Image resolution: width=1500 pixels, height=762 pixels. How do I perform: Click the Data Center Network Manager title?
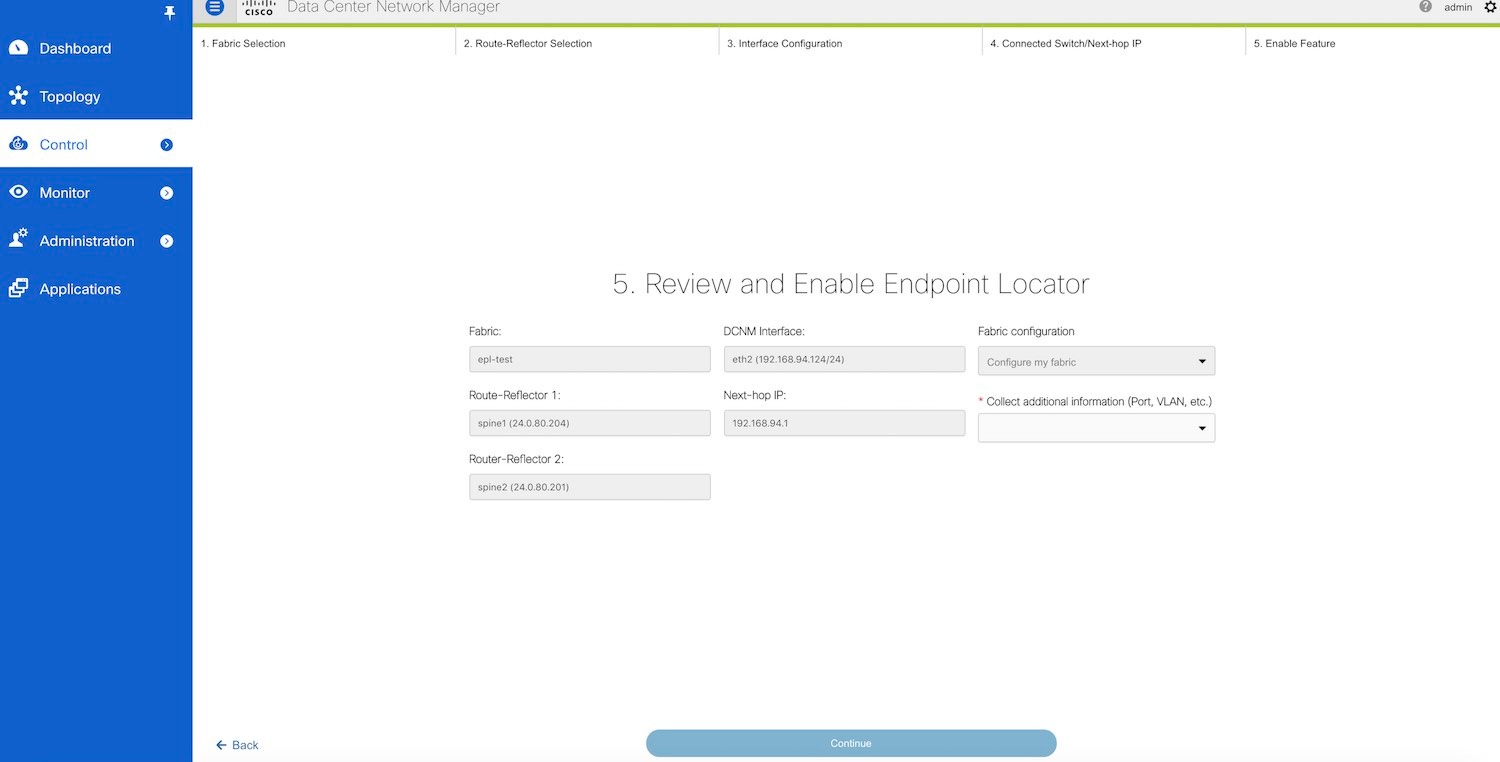(x=393, y=7)
